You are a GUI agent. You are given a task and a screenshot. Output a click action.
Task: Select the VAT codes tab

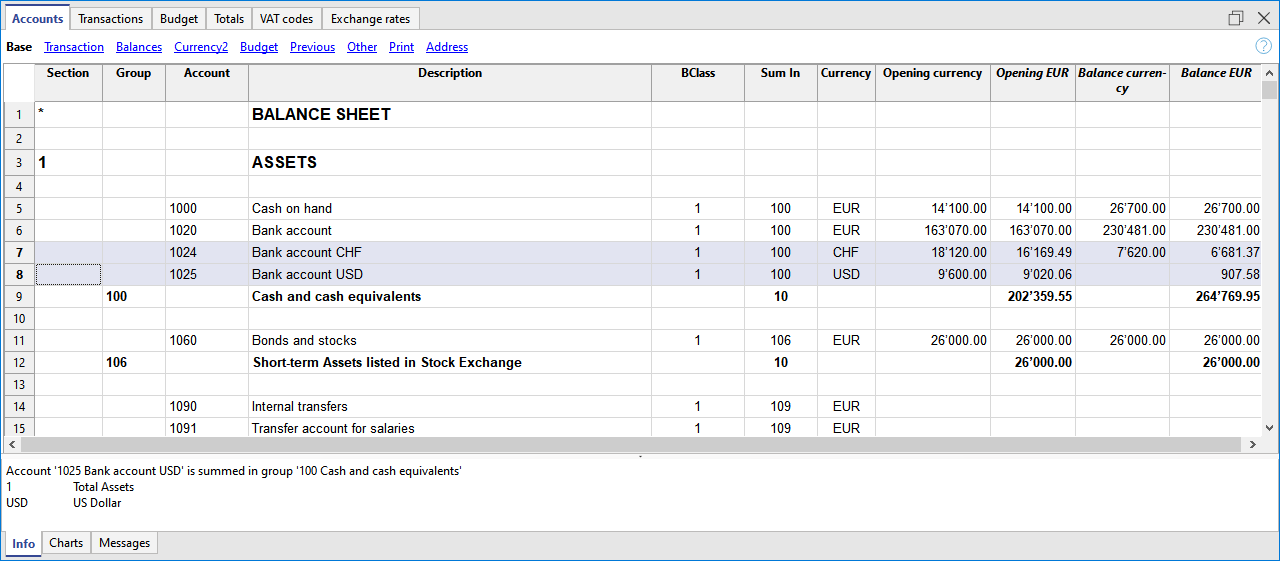pos(286,19)
